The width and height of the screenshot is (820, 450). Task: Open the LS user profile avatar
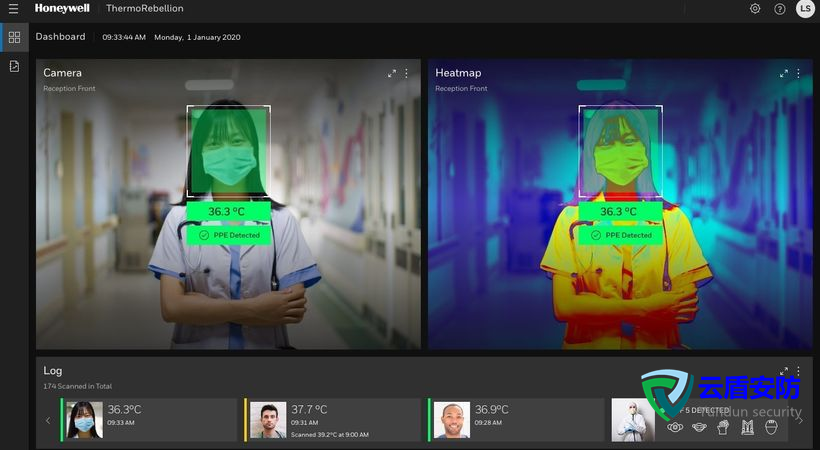click(x=805, y=9)
